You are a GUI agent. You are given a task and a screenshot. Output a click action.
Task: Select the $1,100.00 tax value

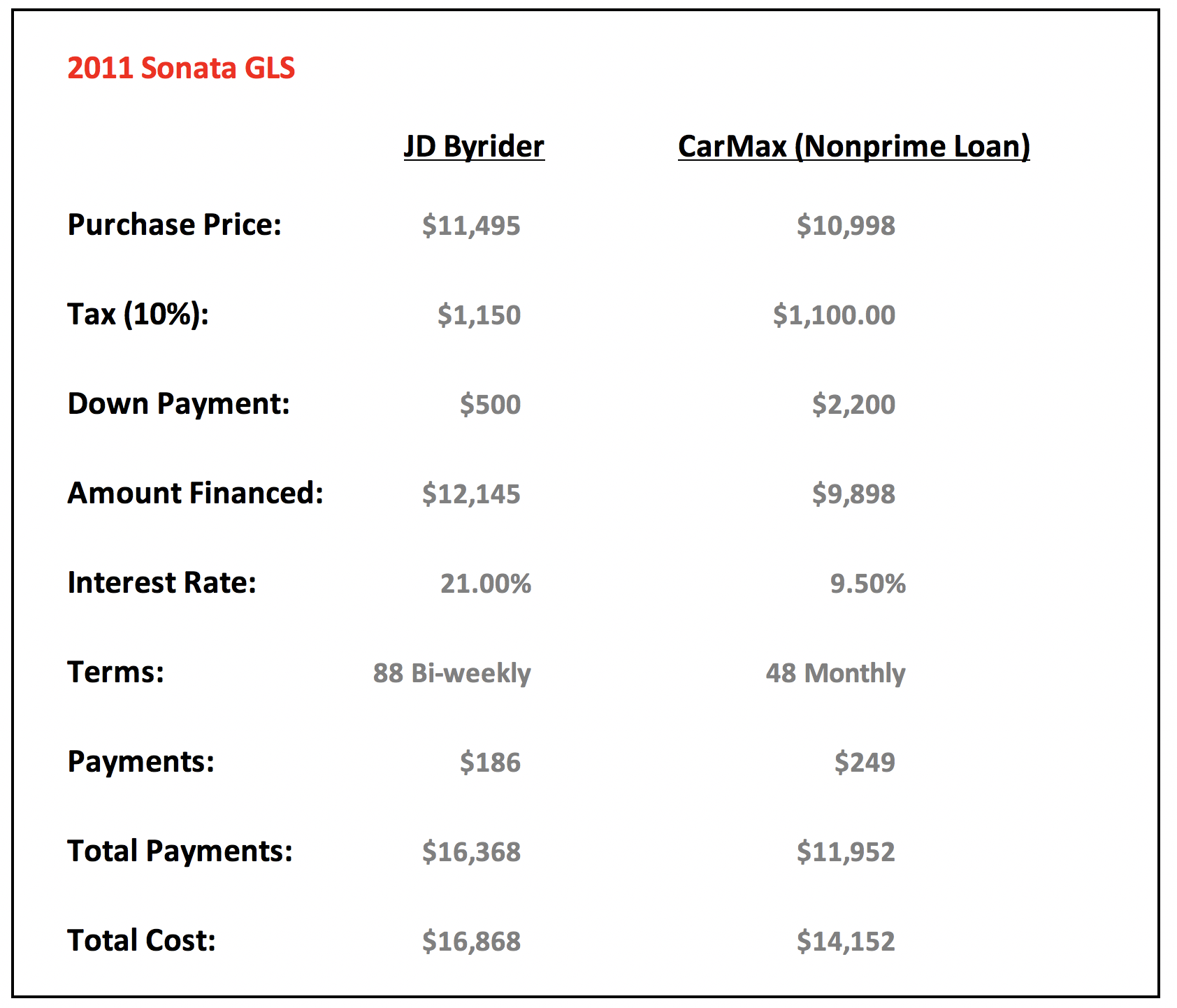pyautogui.click(x=834, y=315)
